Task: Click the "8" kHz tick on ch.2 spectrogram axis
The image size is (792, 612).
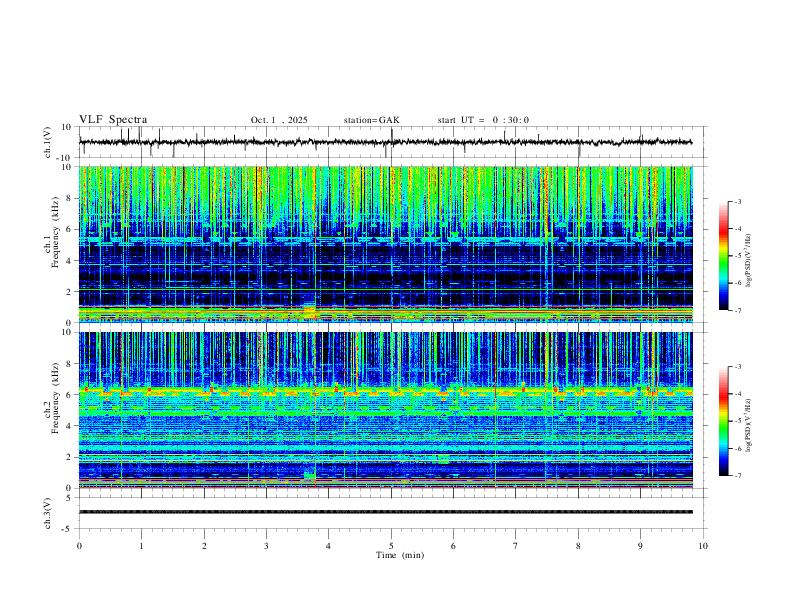Action: tap(69, 364)
